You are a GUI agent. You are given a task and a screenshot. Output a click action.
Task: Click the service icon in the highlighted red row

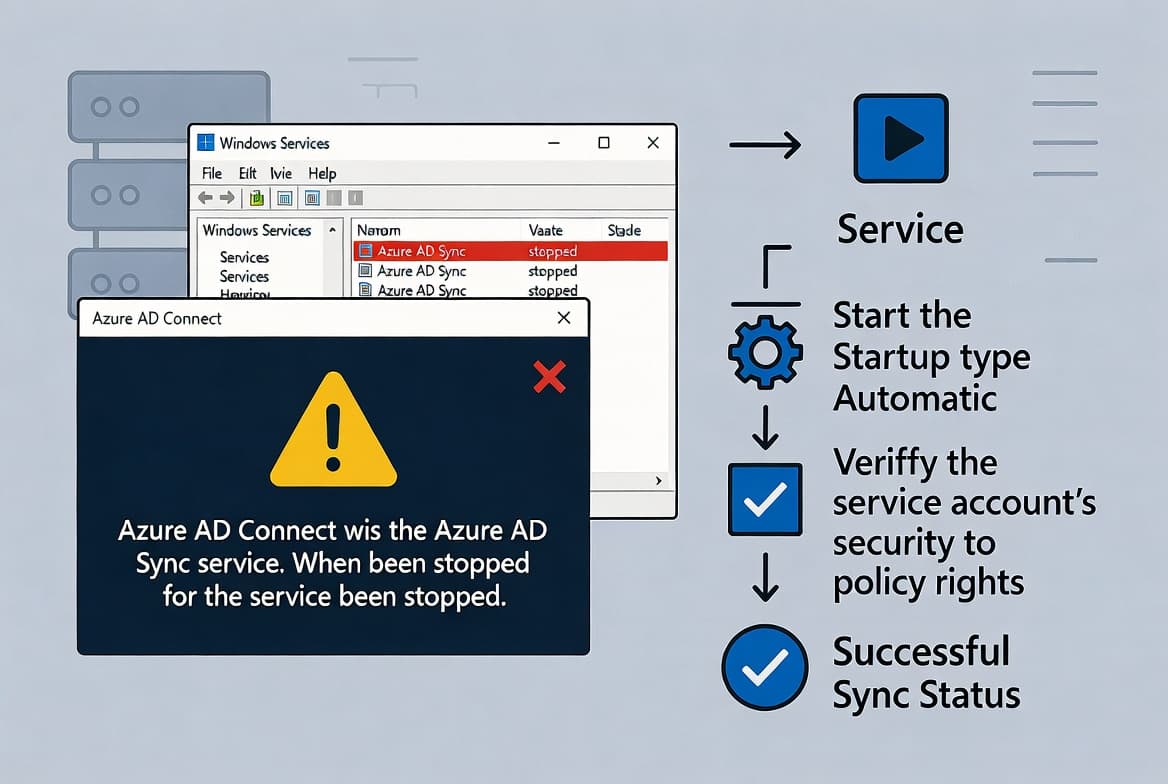click(365, 250)
